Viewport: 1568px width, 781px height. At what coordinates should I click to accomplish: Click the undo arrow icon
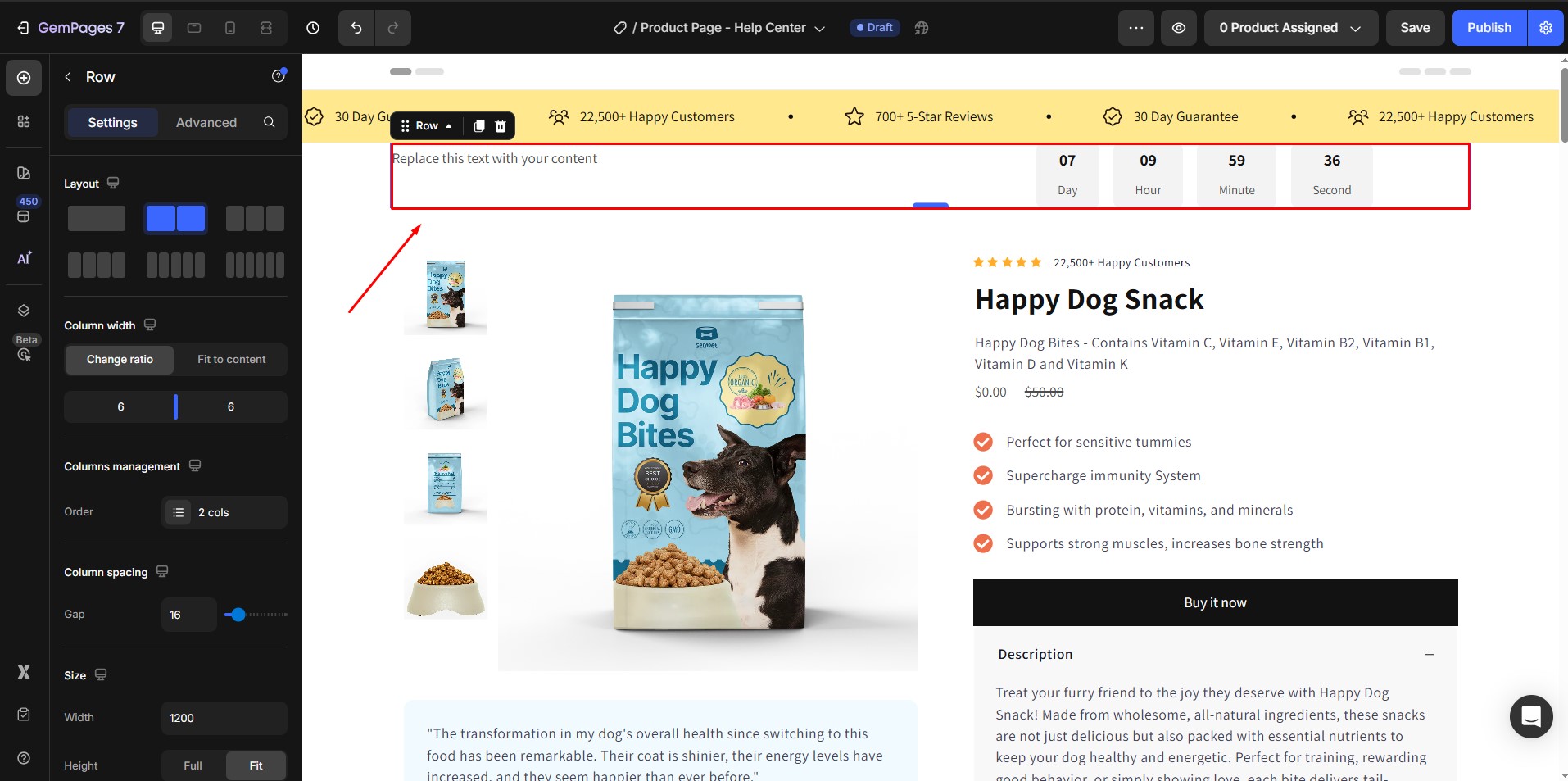(356, 28)
